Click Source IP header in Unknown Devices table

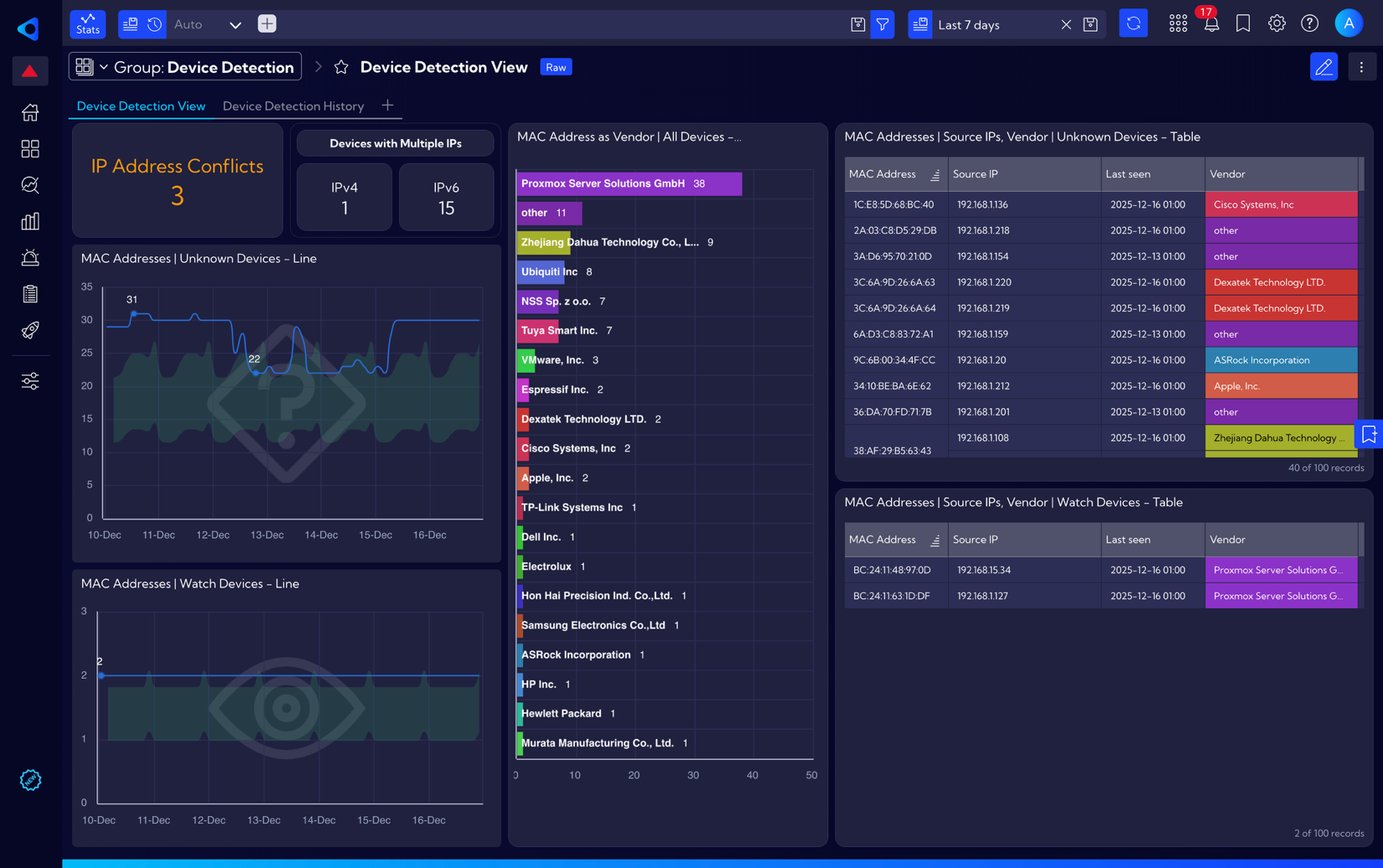[1024, 174]
